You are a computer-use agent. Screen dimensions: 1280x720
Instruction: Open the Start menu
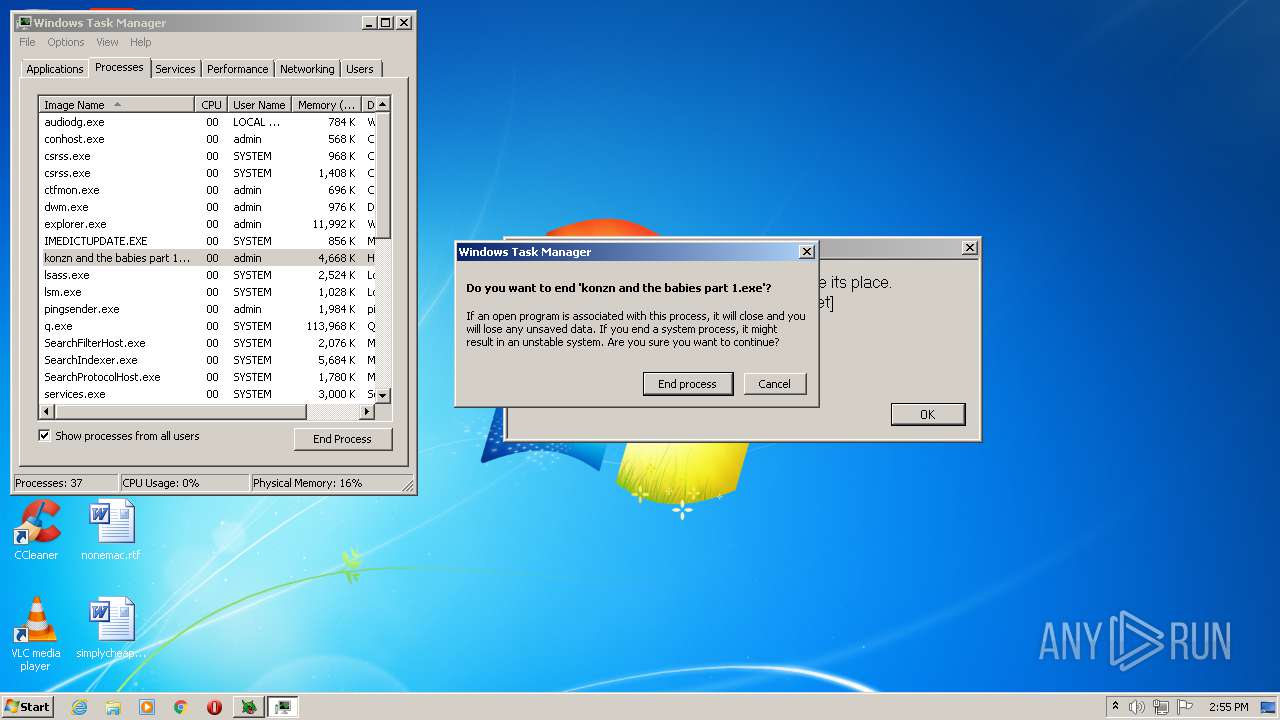click(x=27, y=707)
